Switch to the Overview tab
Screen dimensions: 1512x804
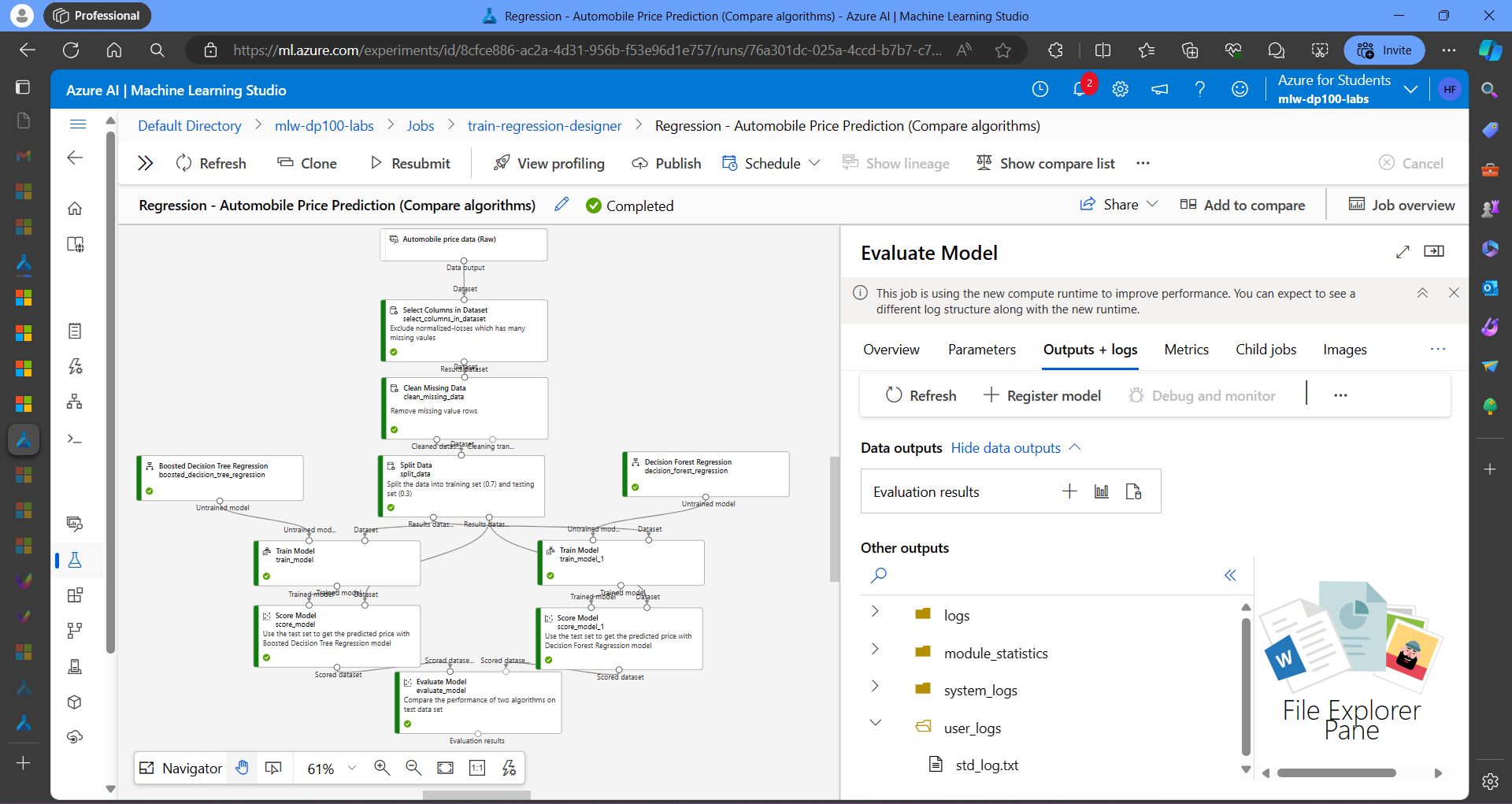891,350
